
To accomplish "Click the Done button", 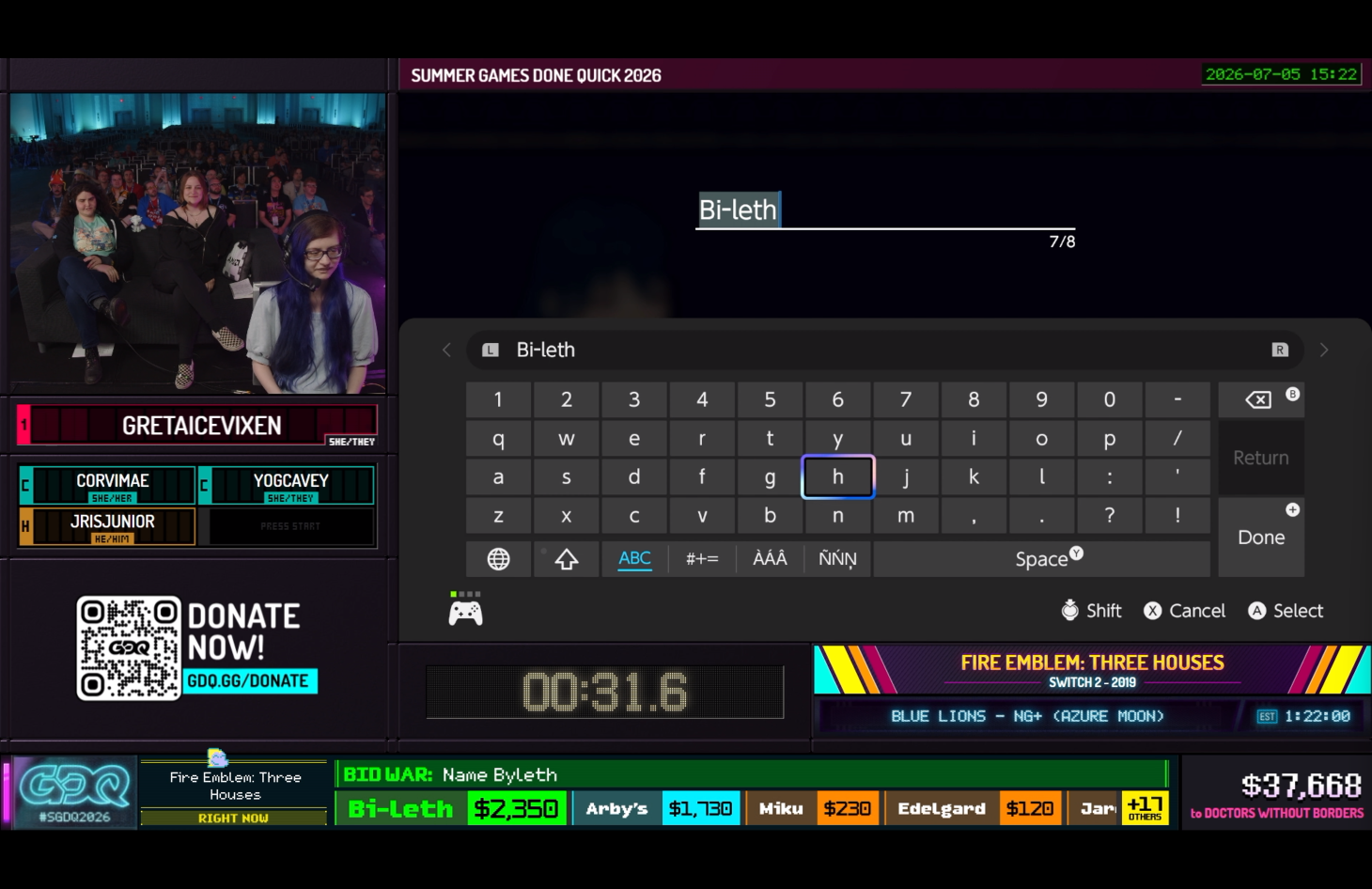I will coord(1261,537).
